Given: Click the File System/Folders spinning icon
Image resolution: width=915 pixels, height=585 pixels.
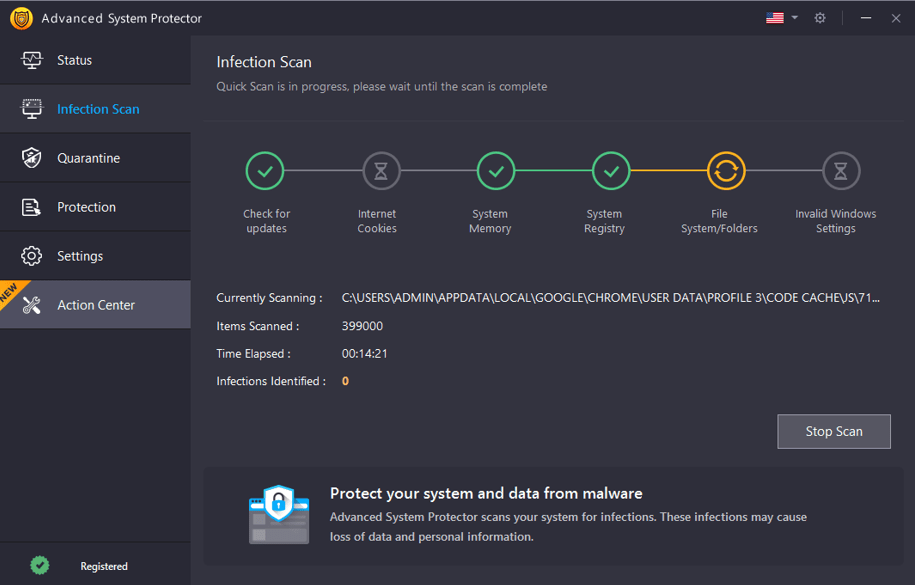Looking at the screenshot, I should click(x=727, y=171).
